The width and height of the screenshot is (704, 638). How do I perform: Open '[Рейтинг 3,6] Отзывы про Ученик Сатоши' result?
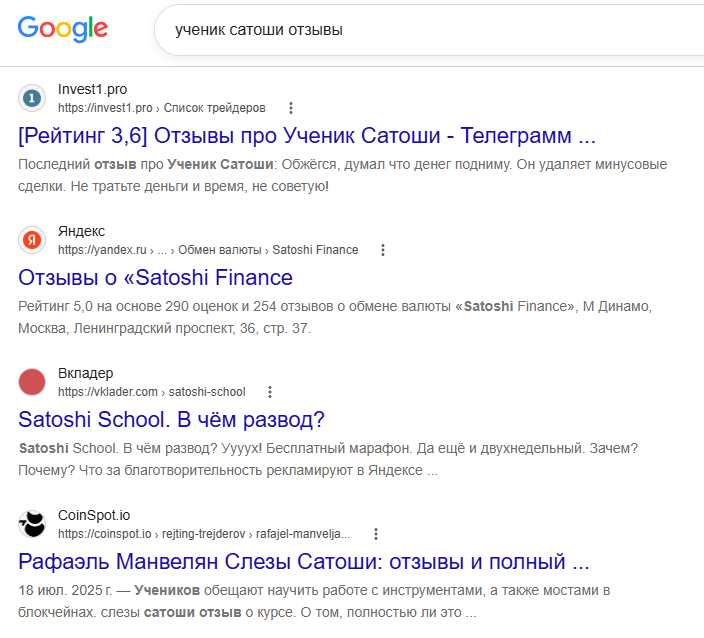point(307,136)
